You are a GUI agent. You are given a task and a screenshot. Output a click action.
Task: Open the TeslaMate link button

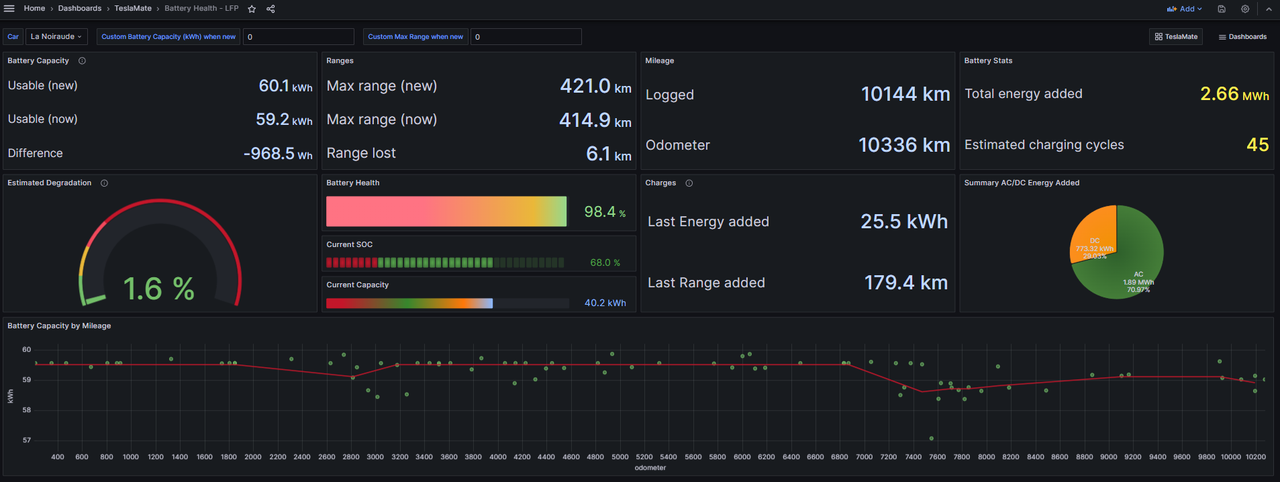[x=1175, y=36]
